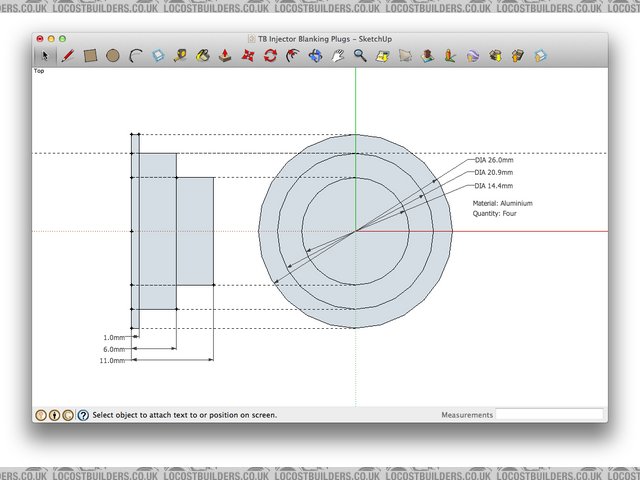Click in the Measurements input box
The height and width of the screenshot is (480, 640).
coord(550,414)
